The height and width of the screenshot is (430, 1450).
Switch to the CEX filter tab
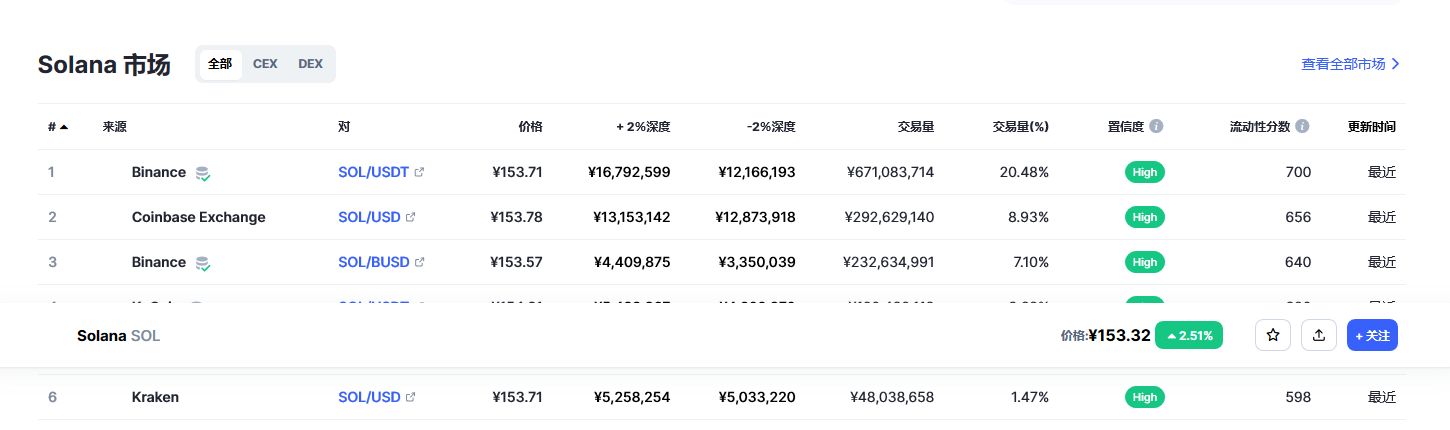[265, 64]
